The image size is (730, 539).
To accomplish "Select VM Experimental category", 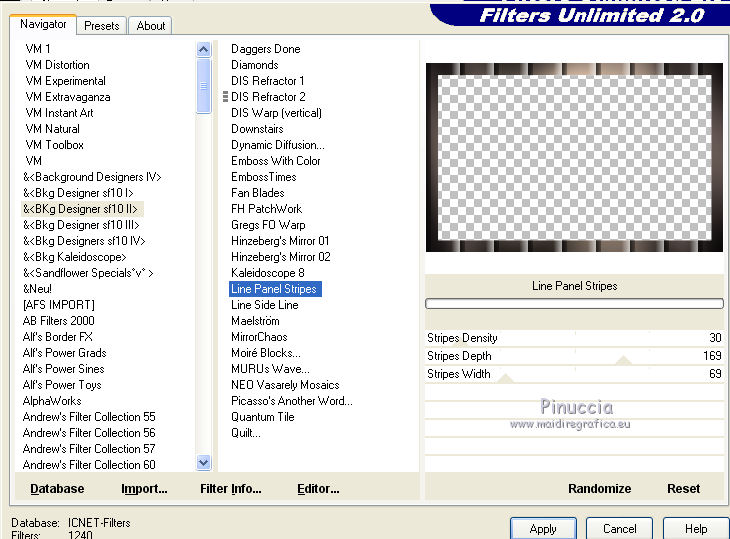I will (66, 81).
